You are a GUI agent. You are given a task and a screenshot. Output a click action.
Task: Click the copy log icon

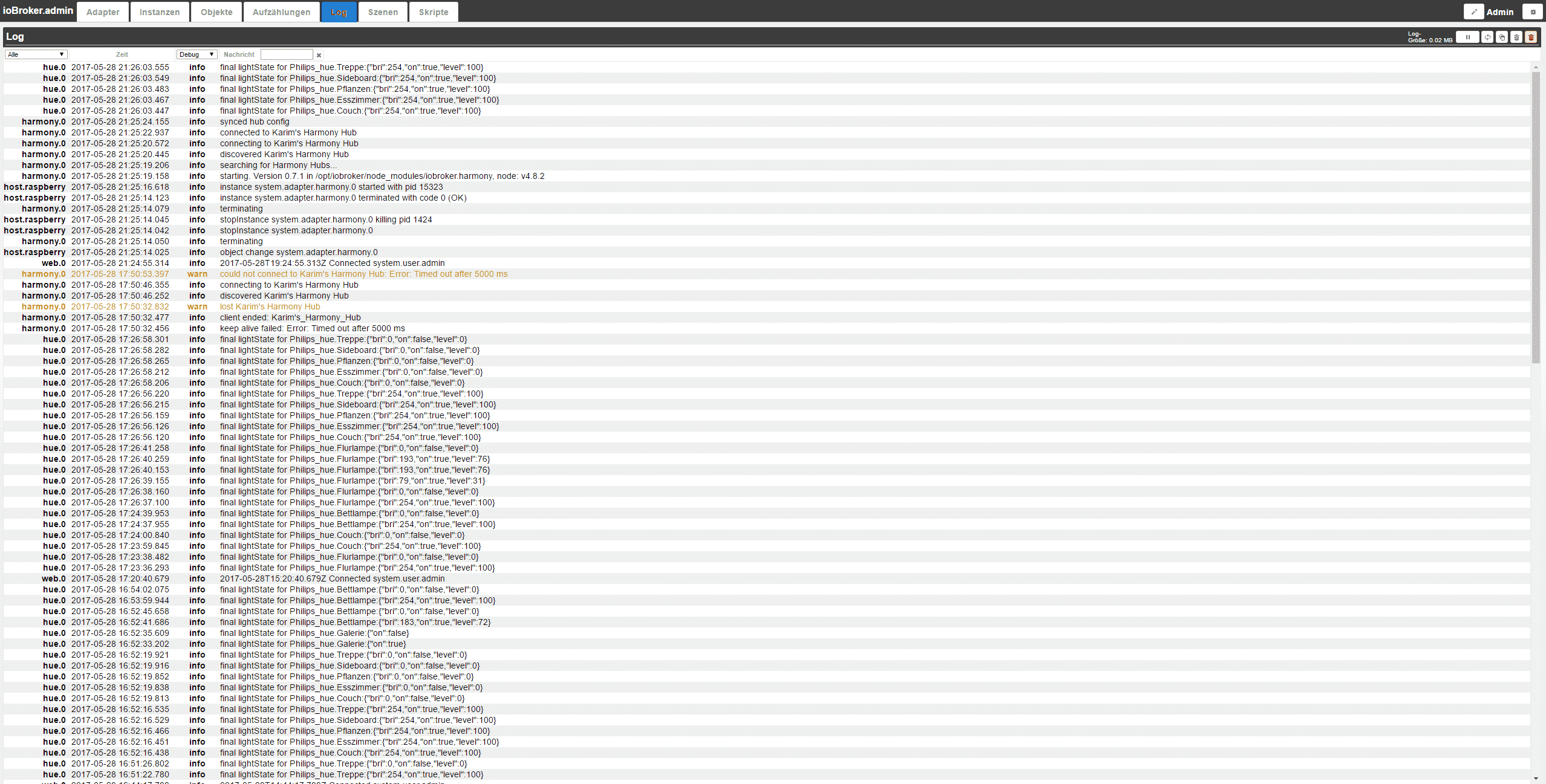(1502, 37)
